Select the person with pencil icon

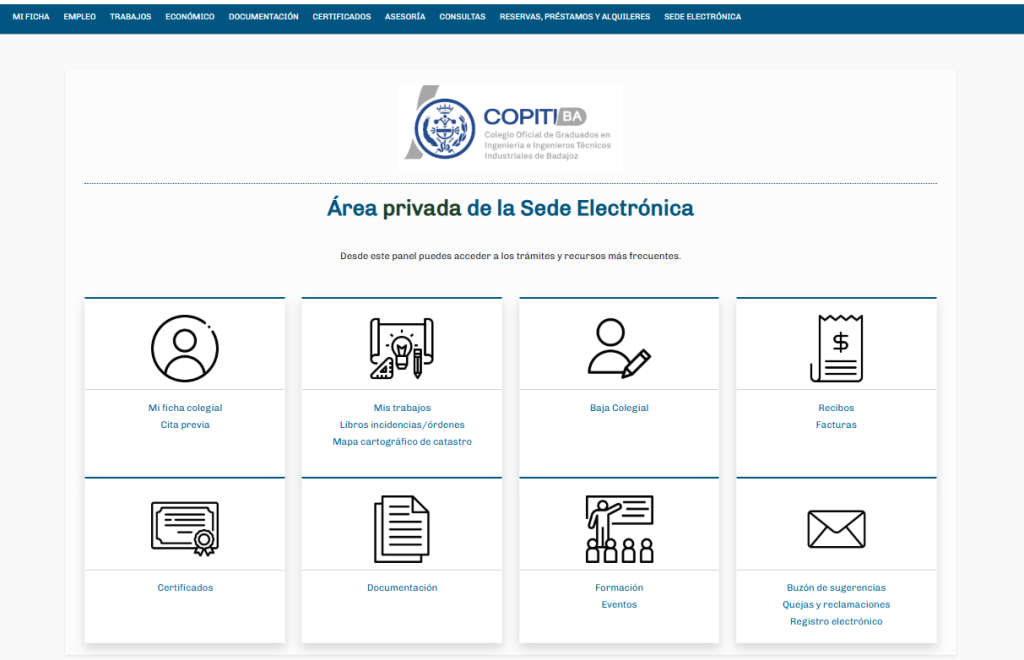[x=619, y=348]
